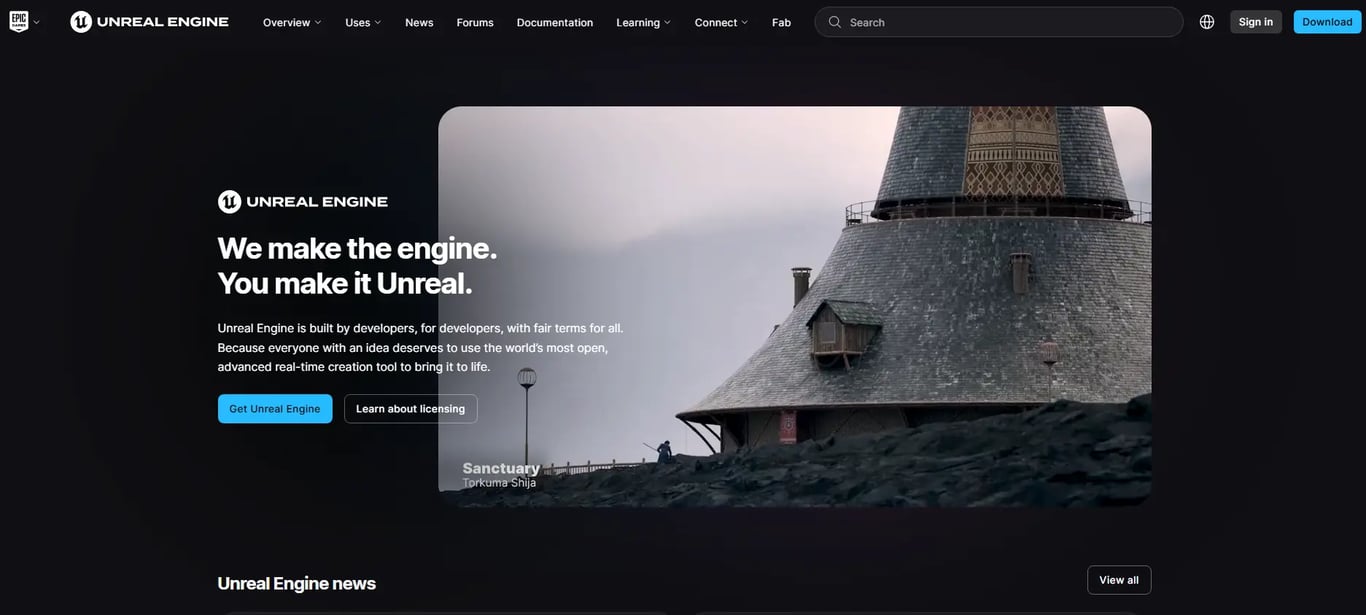Open the Forums link
The width and height of the screenshot is (1366, 615).
point(475,22)
